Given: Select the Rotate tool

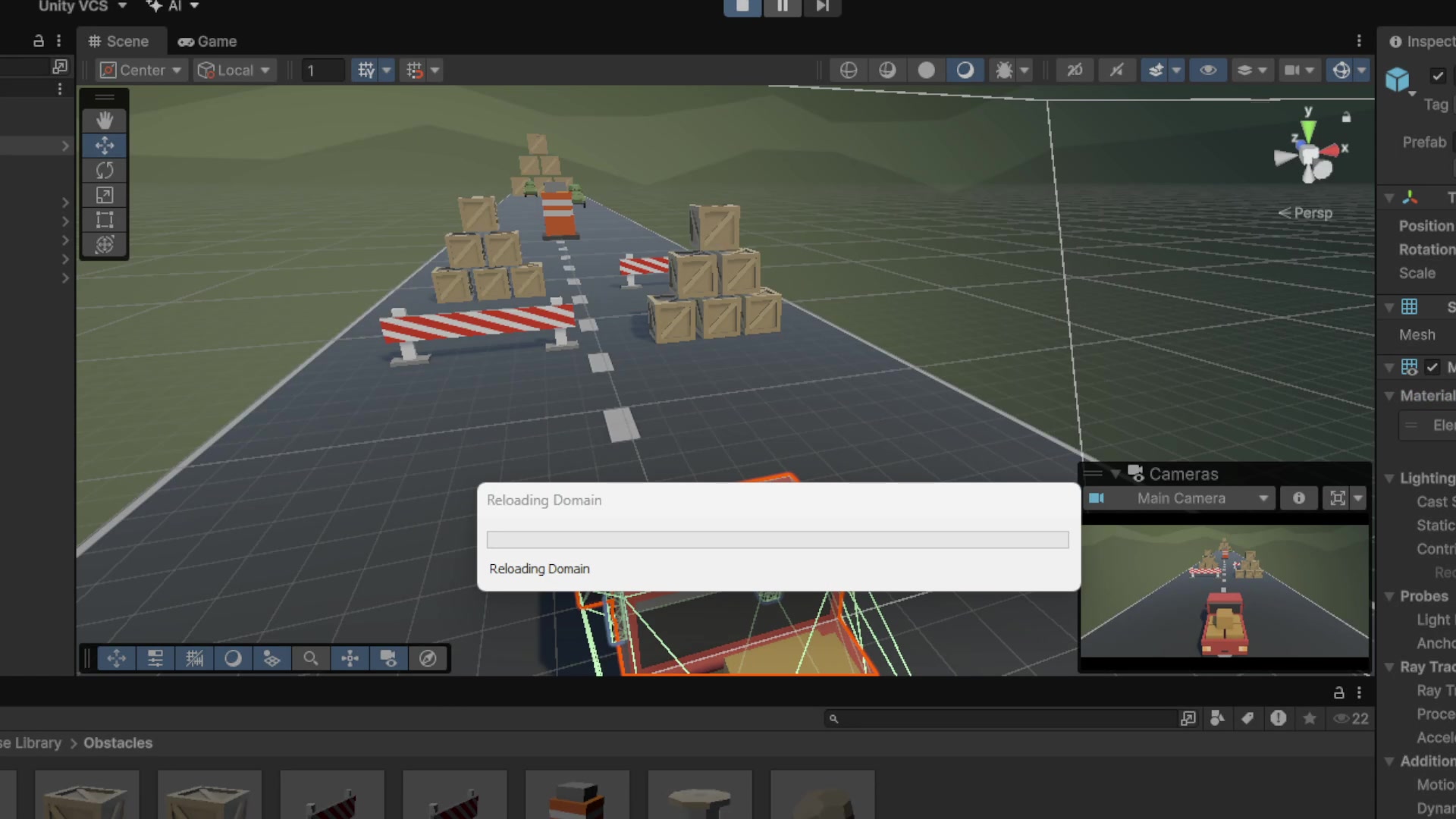Looking at the screenshot, I should pos(105,170).
